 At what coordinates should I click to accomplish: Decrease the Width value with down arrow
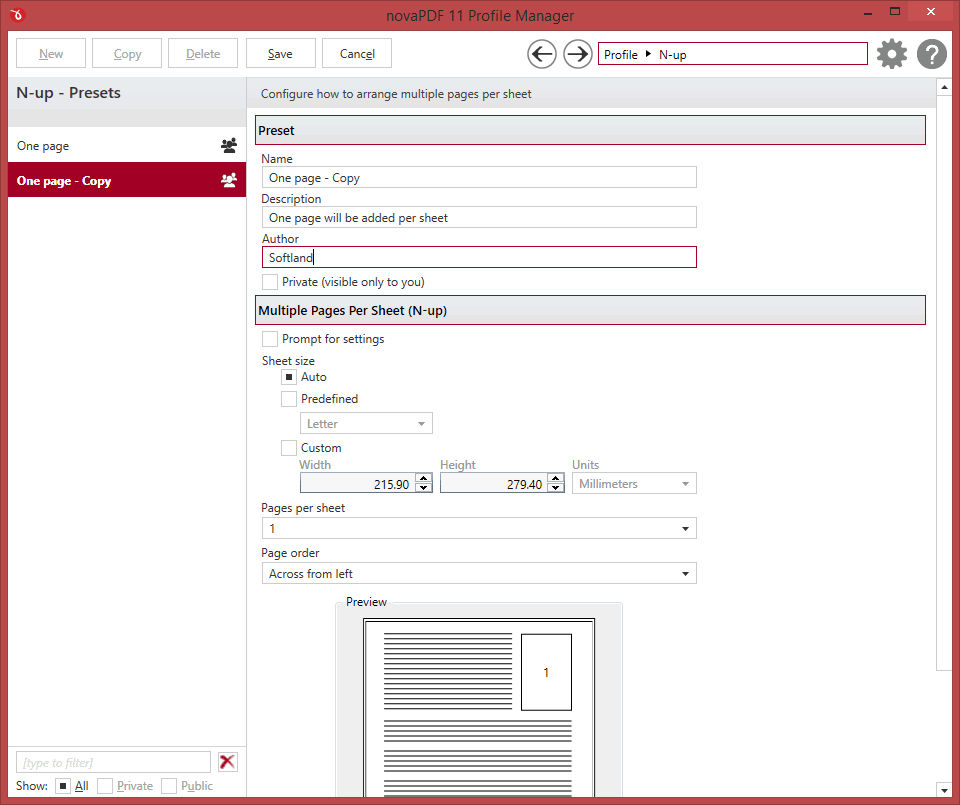(x=424, y=488)
